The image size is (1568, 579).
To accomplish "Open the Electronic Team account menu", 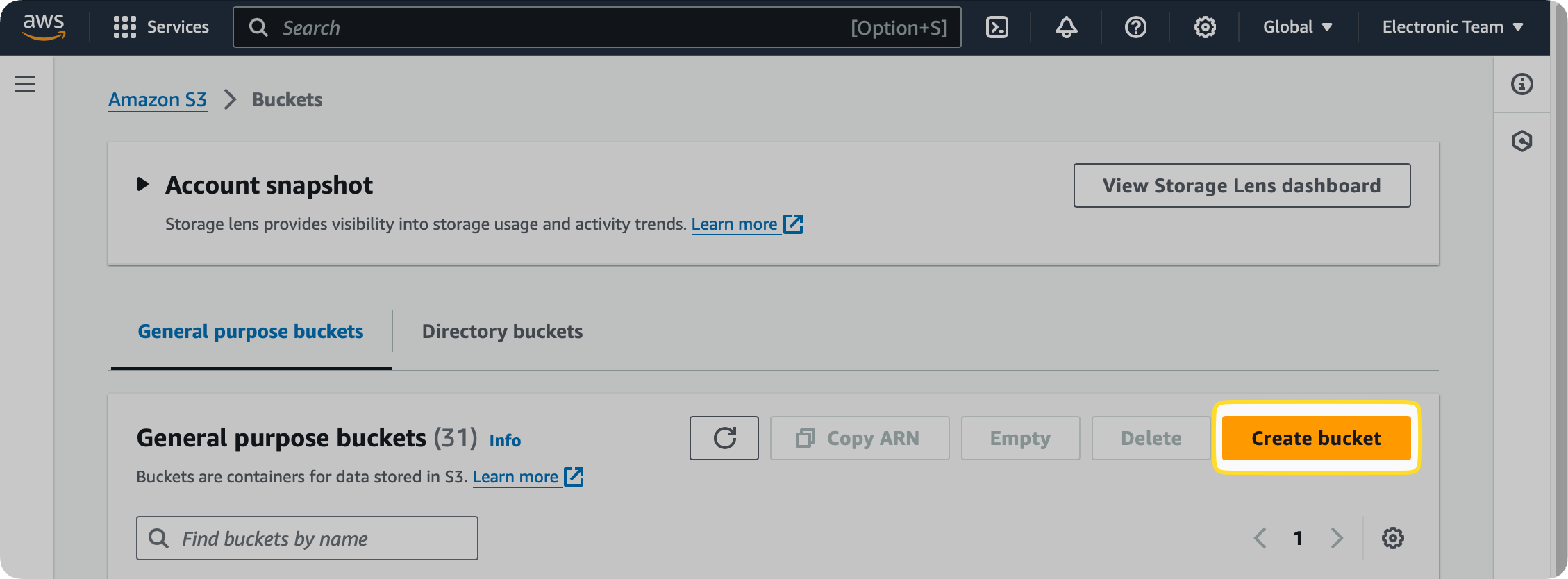I will pyautogui.click(x=1451, y=27).
